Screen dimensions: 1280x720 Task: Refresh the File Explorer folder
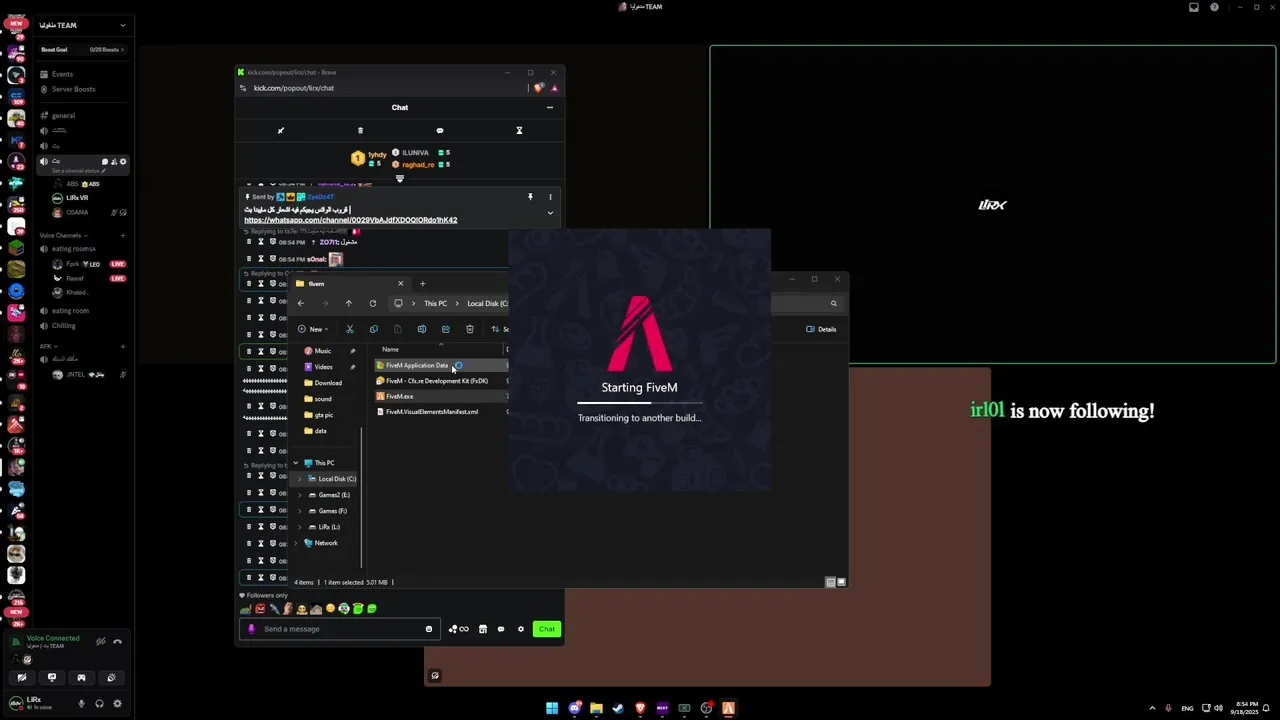click(x=373, y=304)
